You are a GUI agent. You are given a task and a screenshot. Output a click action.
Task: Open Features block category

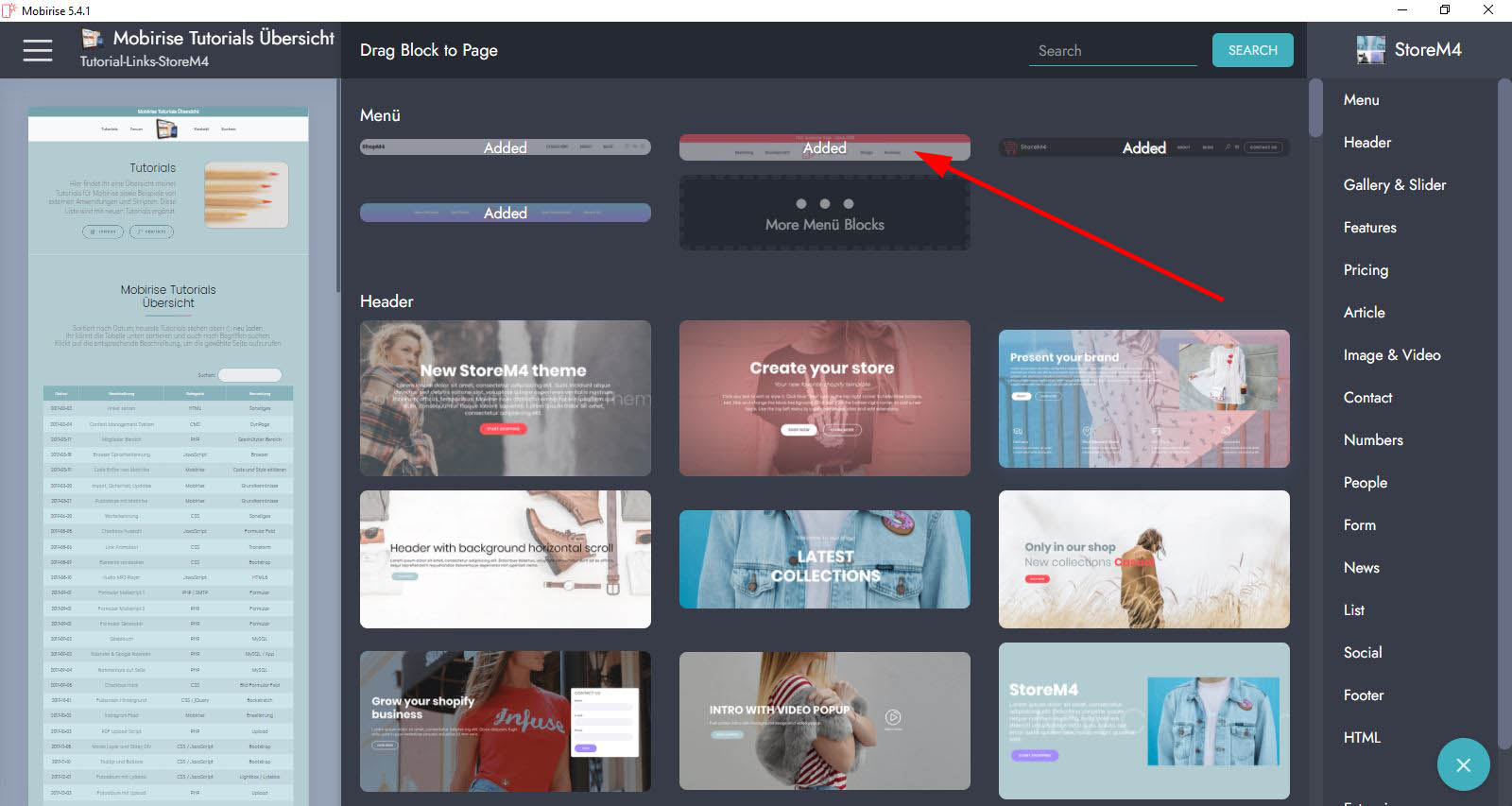tap(1370, 228)
